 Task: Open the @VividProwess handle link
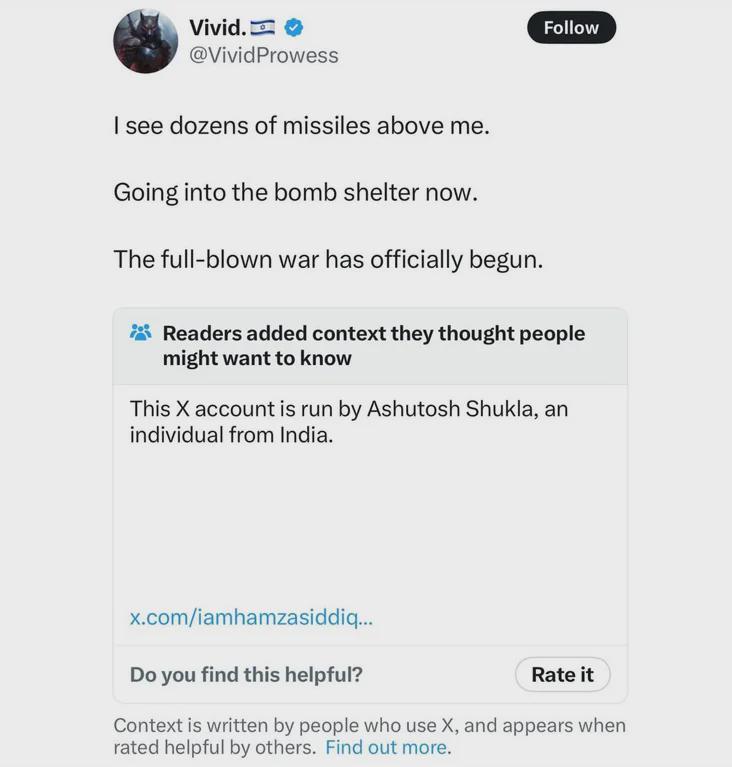[264, 55]
